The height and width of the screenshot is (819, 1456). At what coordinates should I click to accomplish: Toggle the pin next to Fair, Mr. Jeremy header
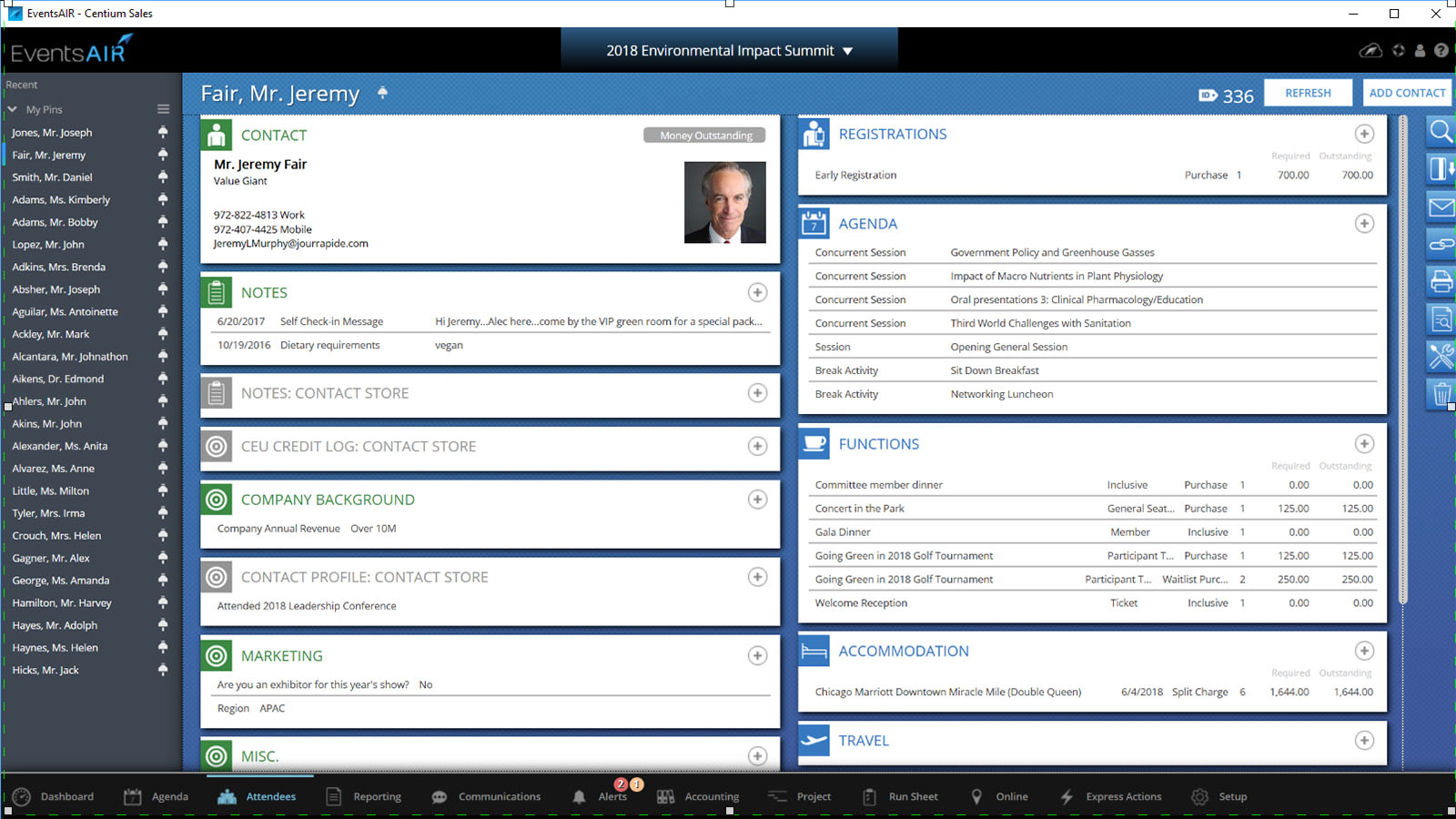click(x=382, y=93)
